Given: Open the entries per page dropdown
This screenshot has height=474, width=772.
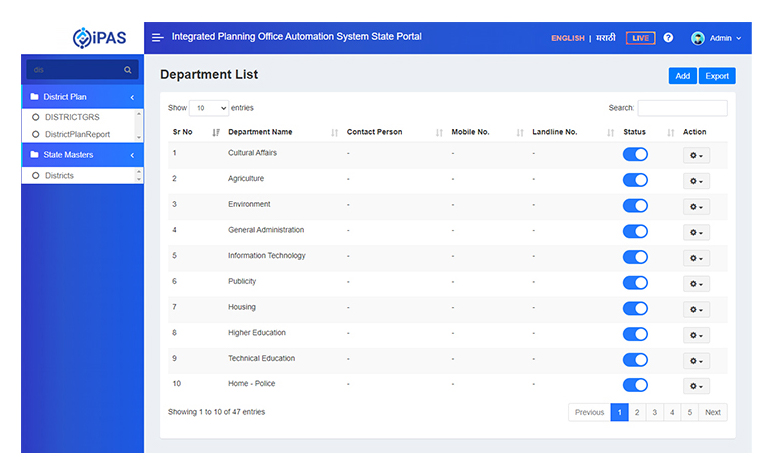Looking at the screenshot, I should pyautogui.click(x=209, y=108).
